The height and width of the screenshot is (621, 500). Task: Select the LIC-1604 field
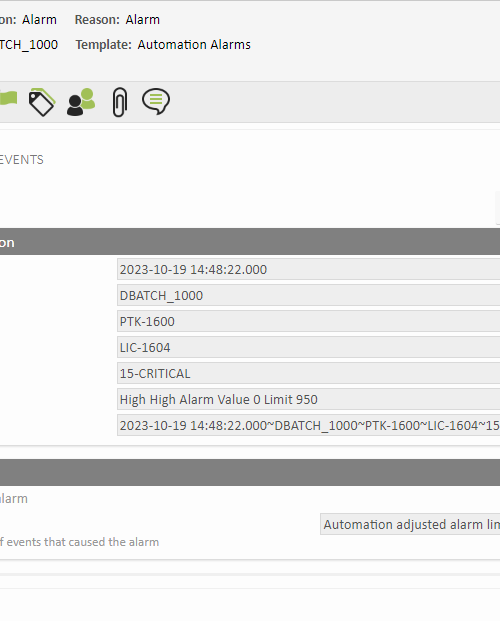point(309,347)
